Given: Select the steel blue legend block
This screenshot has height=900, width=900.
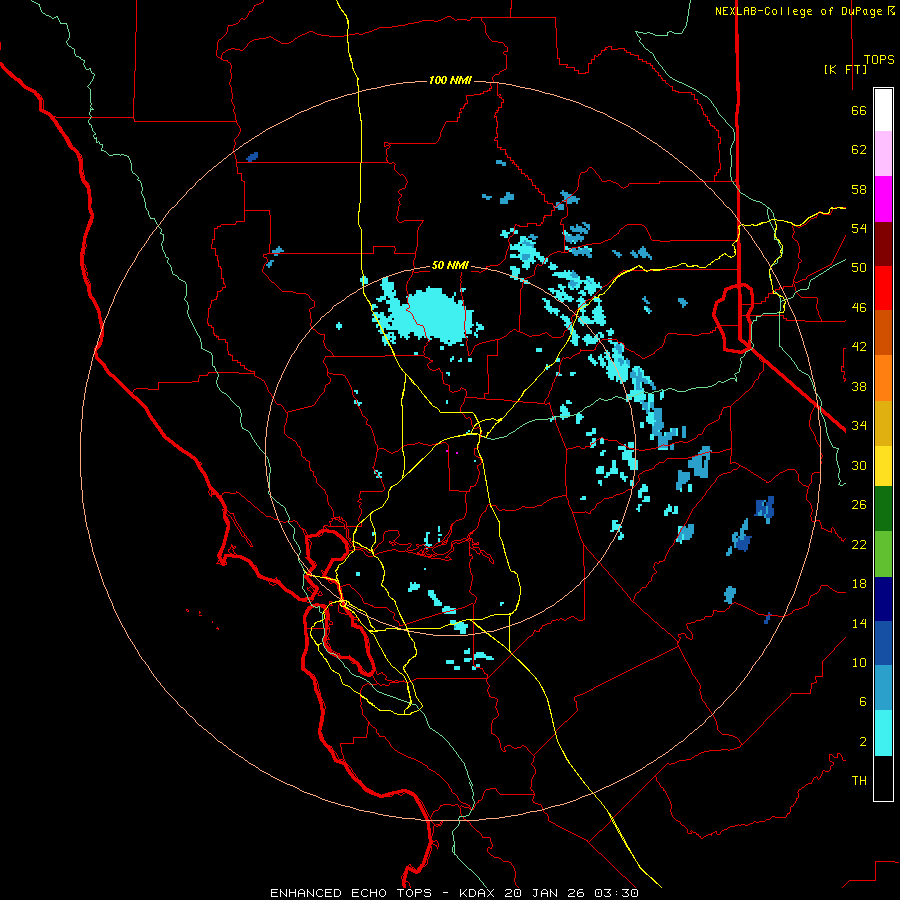Looking at the screenshot, I should click(x=883, y=688).
